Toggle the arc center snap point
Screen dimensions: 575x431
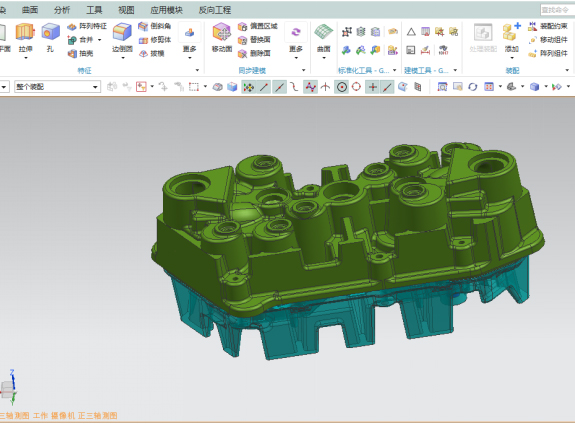point(342,87)
